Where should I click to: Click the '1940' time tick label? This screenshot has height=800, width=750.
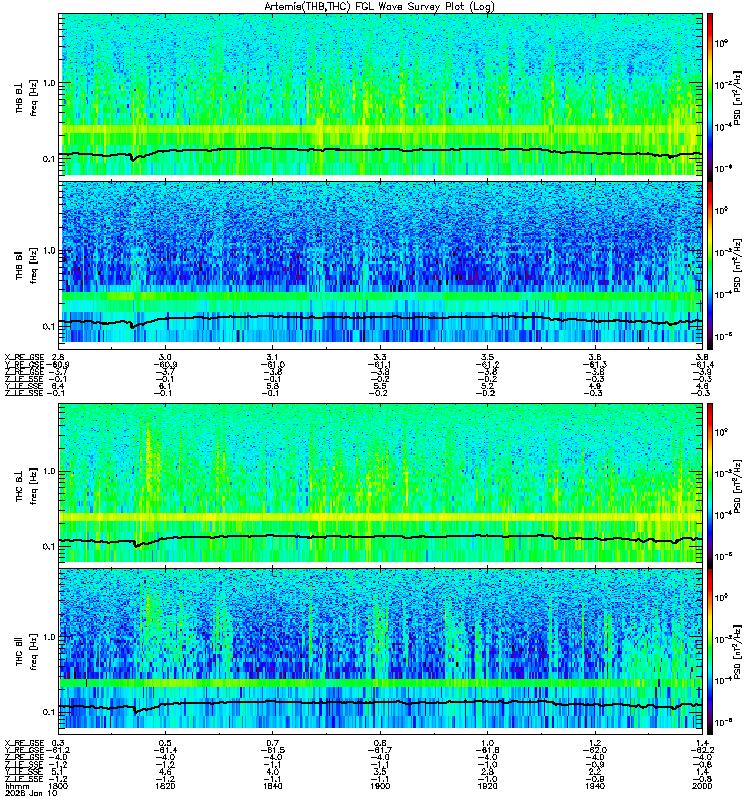pos(595,786)
